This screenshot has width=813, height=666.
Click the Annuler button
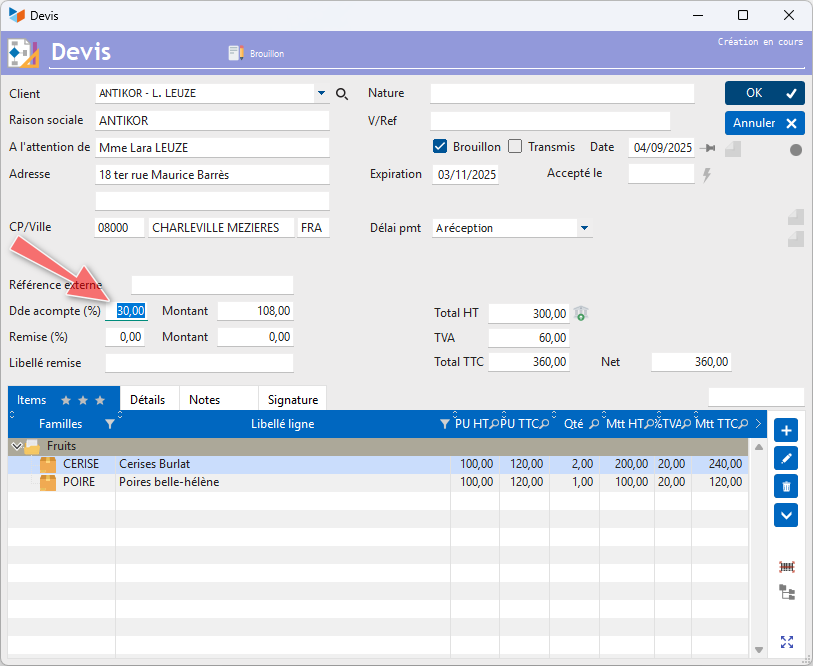[765, 123]
